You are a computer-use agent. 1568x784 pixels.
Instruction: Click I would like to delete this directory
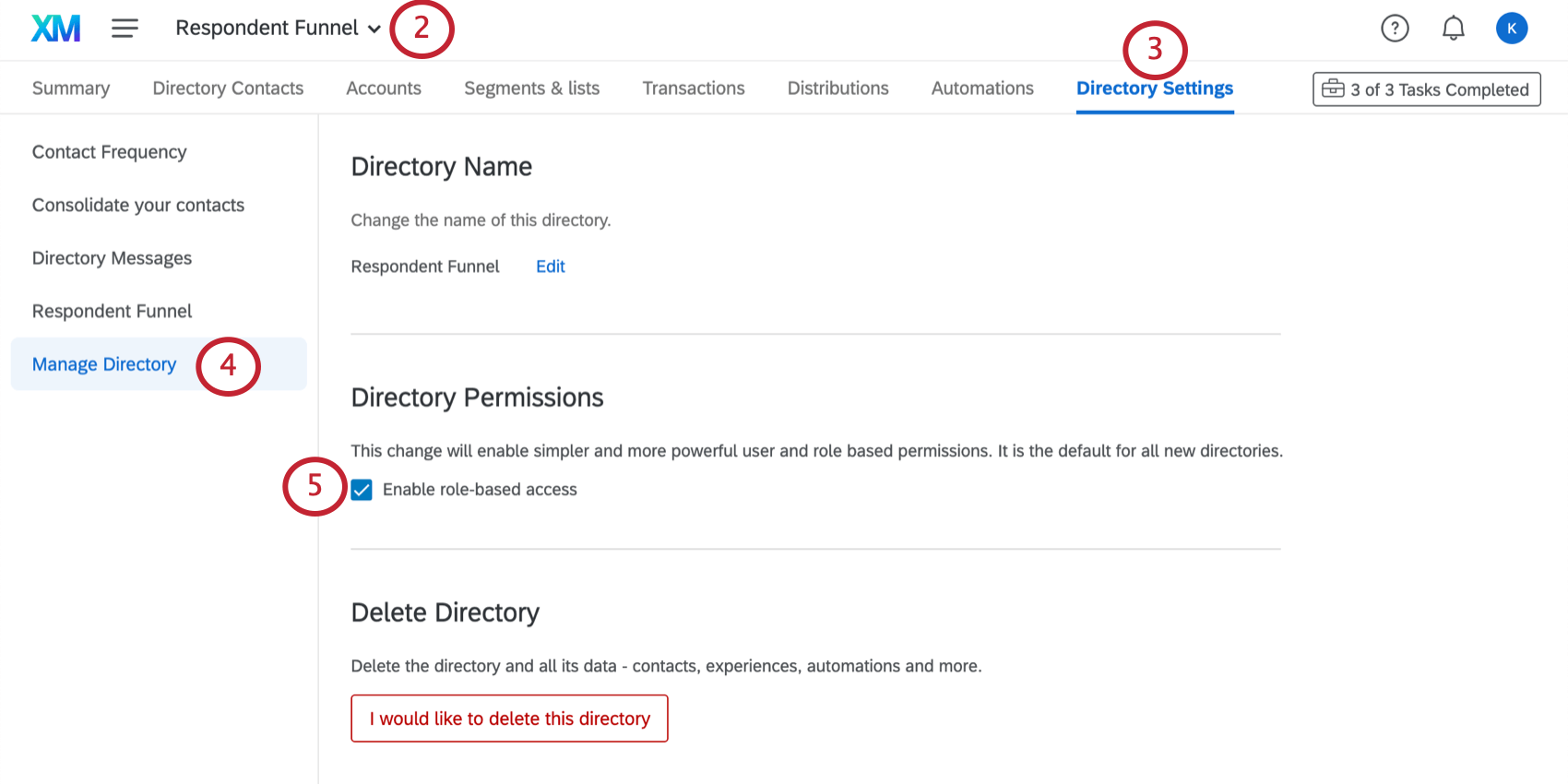tap(509, 718)
